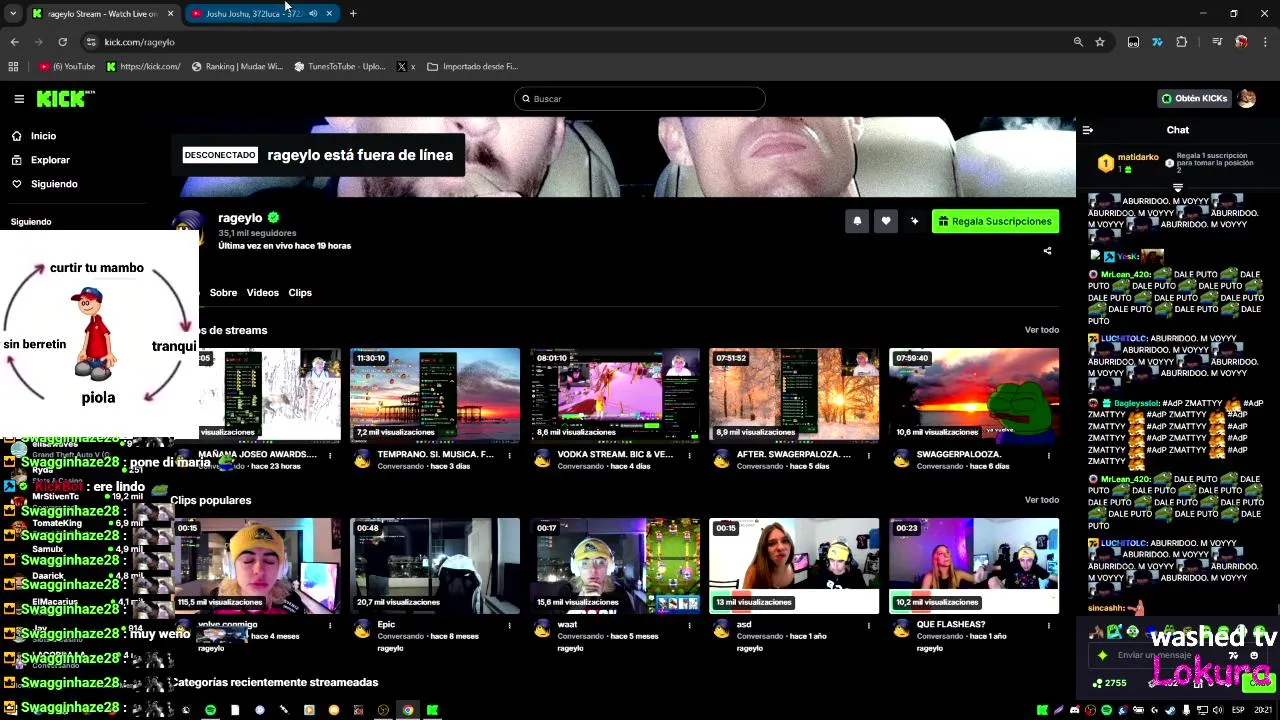Viewport: 1280px width, 720px height.
Task: Click Ver todo for Clips populares
Action: point(1041,500)
